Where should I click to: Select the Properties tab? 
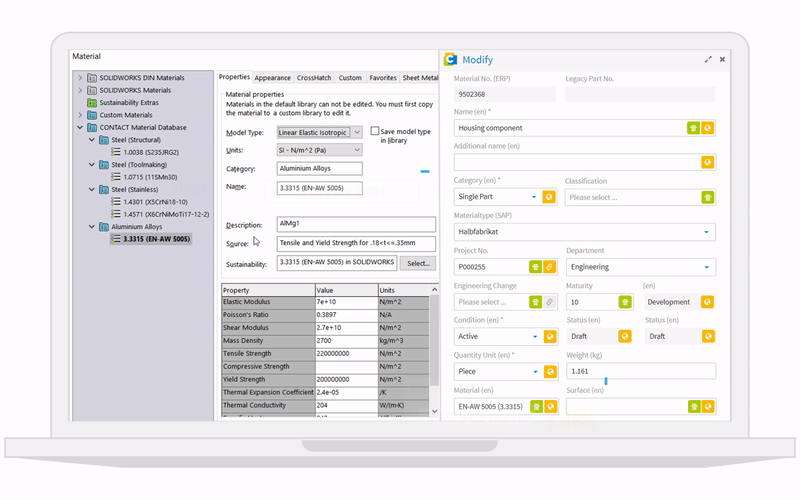coord(234,77)
